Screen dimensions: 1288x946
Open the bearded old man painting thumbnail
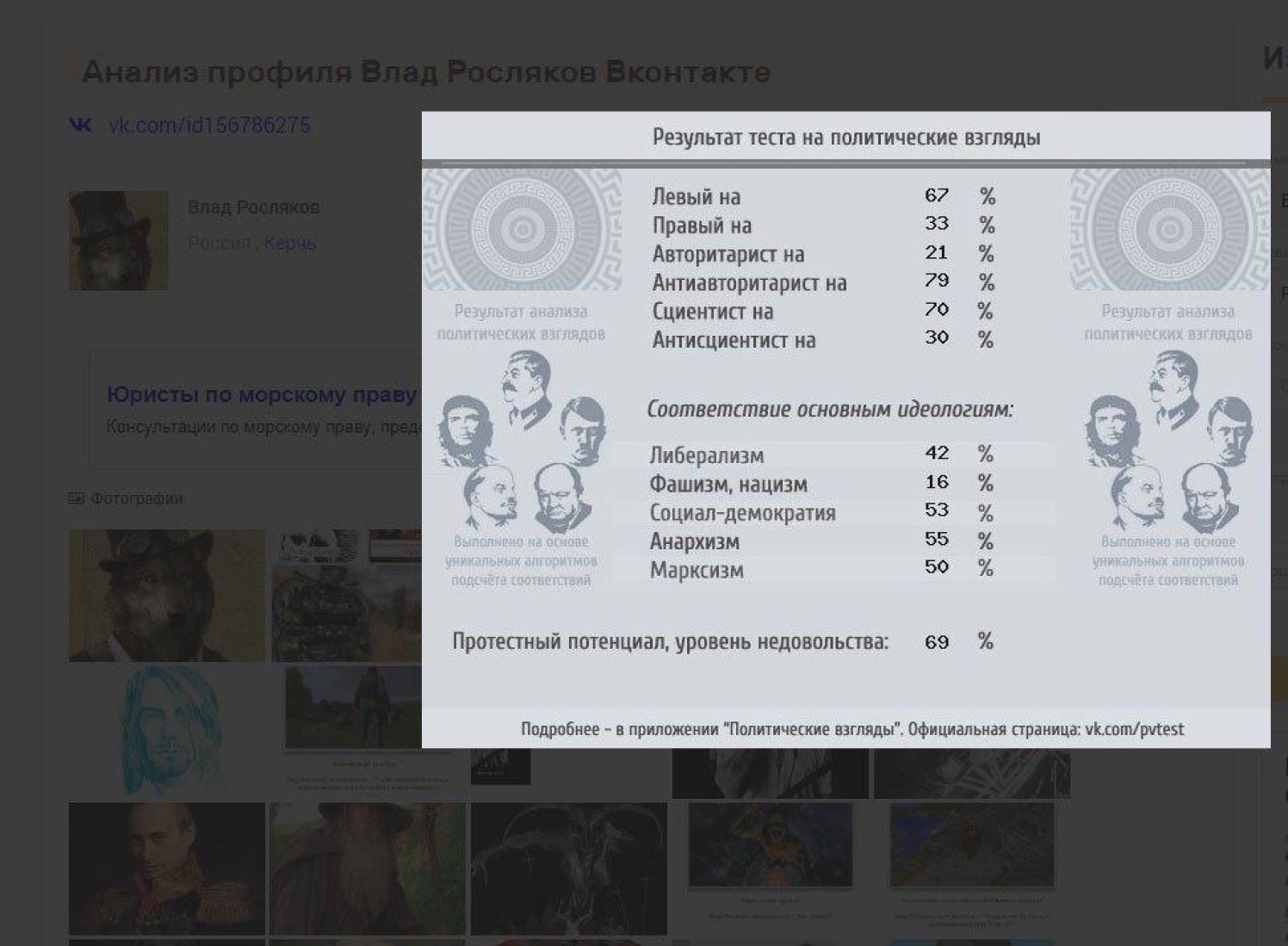(x=368, y=868)
